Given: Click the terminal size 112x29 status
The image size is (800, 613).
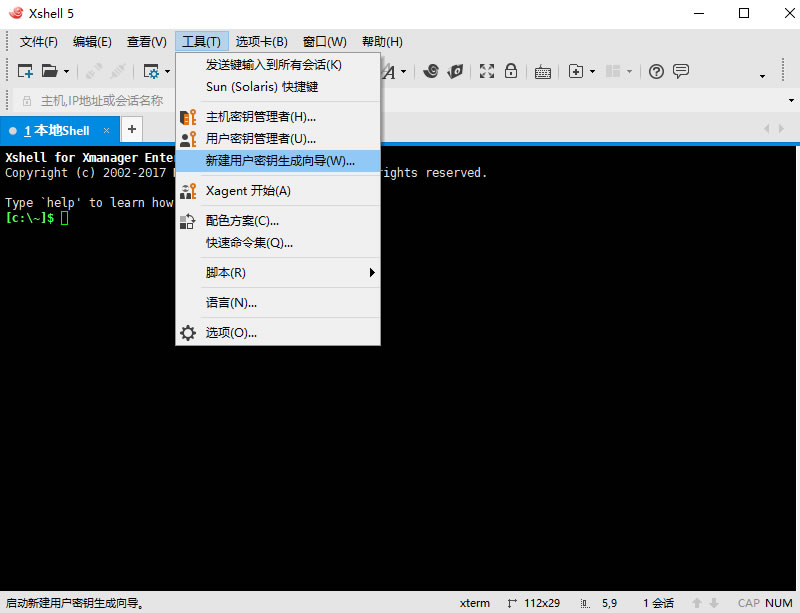Looking at the screenshot, I should tap(542, 603).
